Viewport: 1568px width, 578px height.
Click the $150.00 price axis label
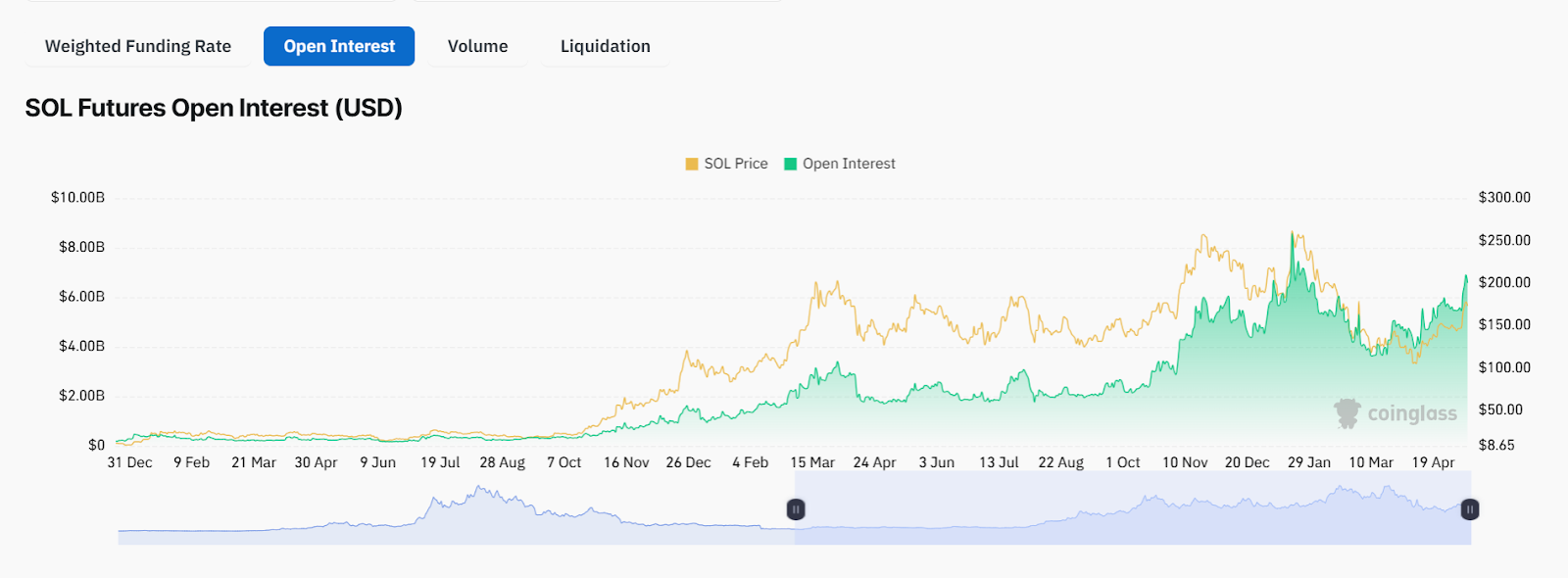(x=1504, y=324)
